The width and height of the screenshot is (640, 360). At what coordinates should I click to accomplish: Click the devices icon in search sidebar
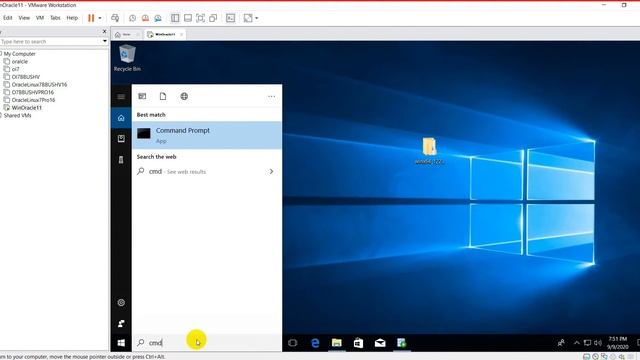pos(121,160)
